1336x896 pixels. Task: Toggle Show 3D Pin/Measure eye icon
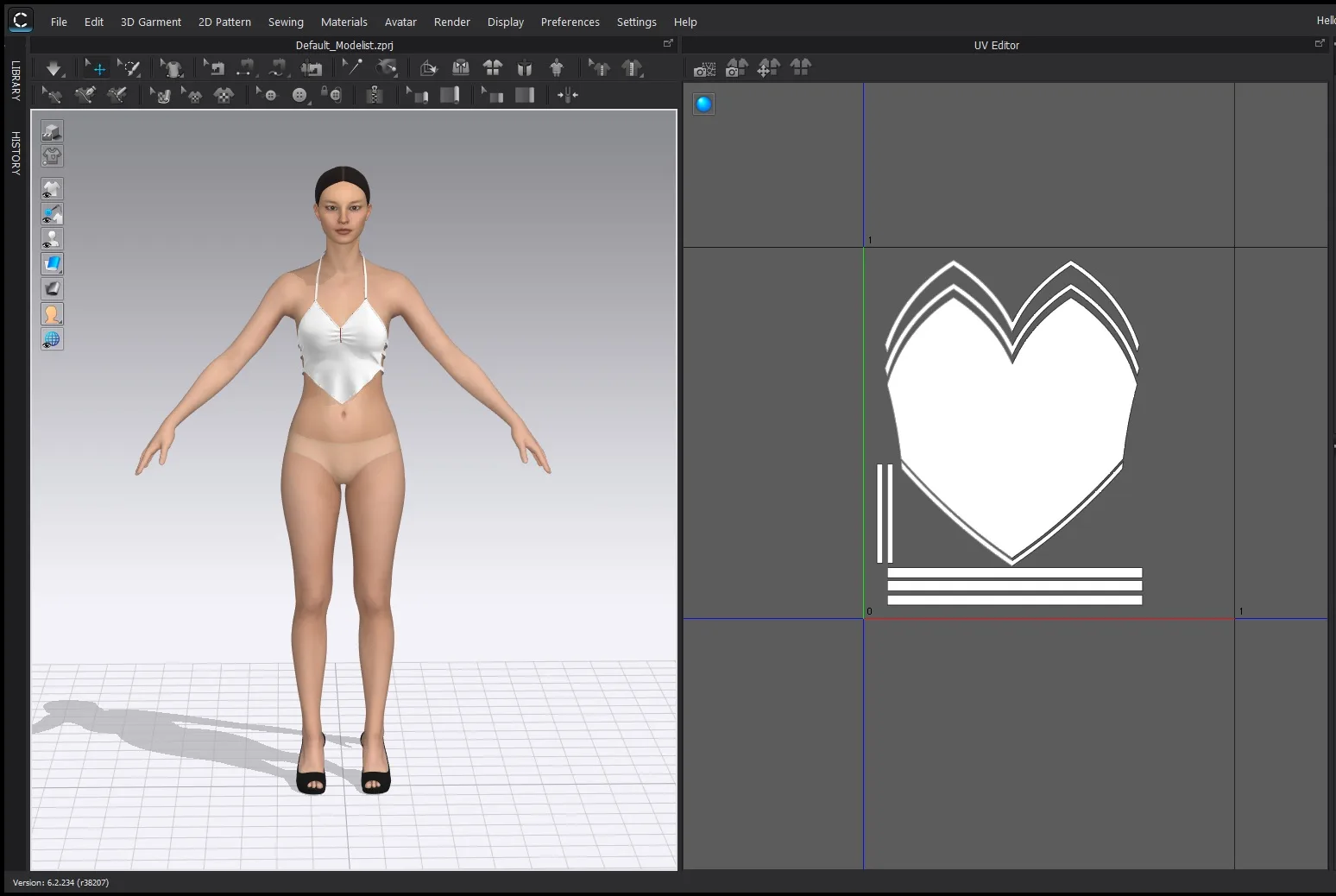point(52,214)
